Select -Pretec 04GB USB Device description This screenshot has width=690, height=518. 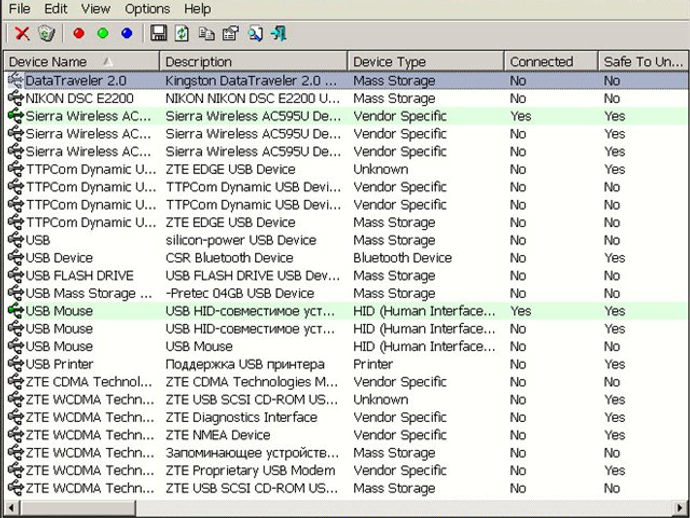(x=240, y=293)
